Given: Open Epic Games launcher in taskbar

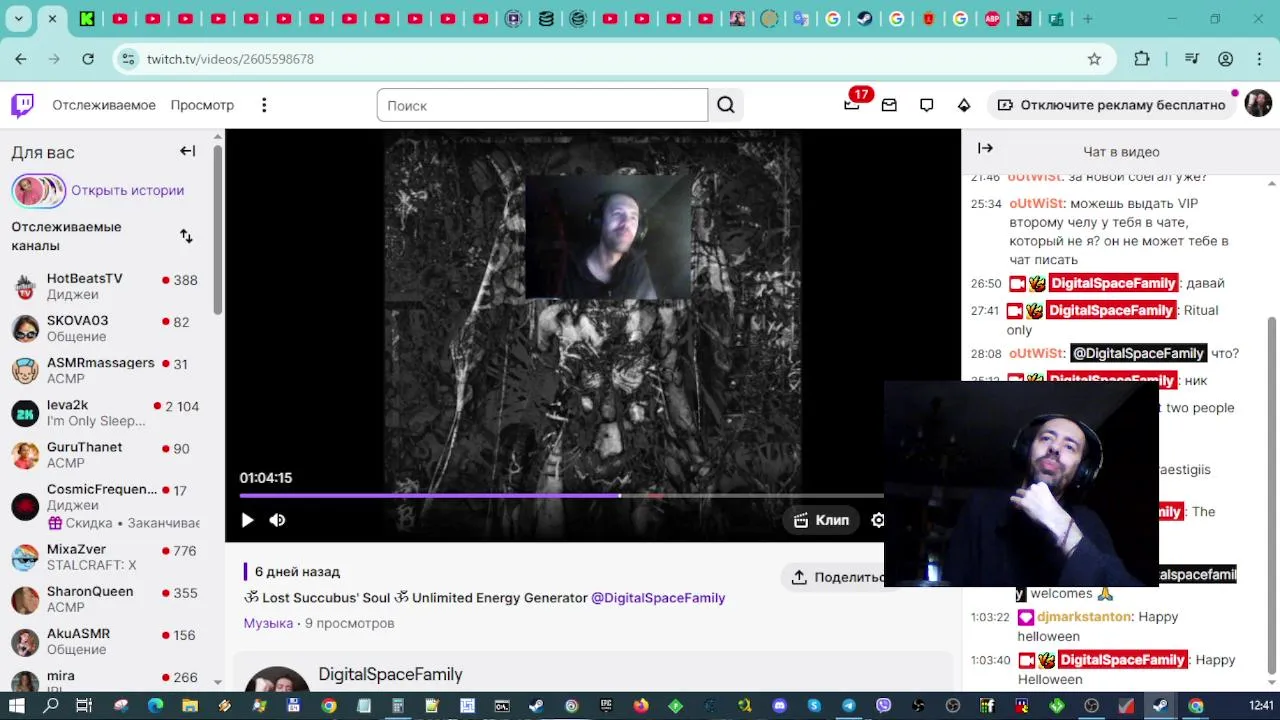Looking at the screenshot, I should (x=606, y=706).
